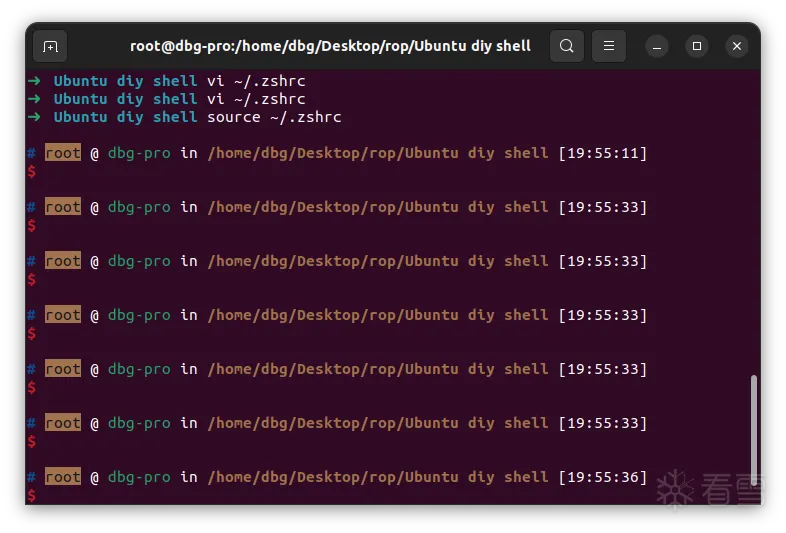
Task: Click the path in the 19:55:11 prompt line
Action: pos(378,153)
